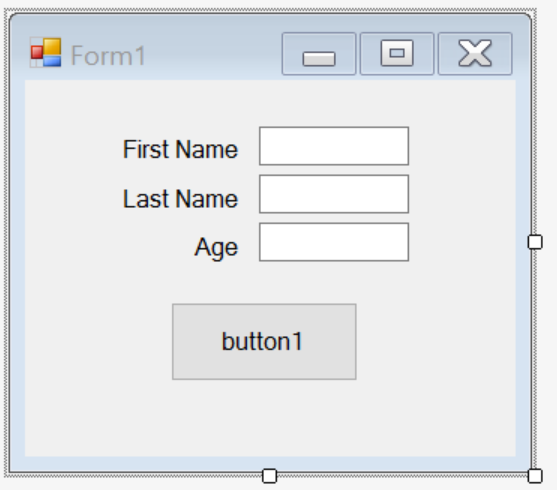Click empty title bar area beside Form1
Screen dimensions: 557x490
[x=213, y=55]
